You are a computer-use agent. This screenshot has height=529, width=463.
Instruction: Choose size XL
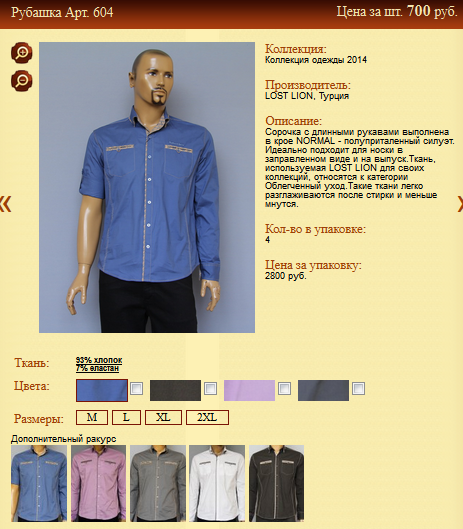coord(163,418)
